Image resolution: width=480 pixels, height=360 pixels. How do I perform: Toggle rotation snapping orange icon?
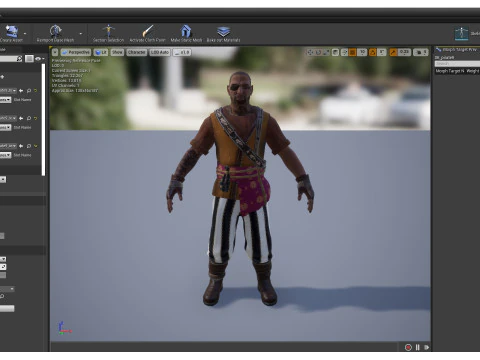click(x=373, y=52)
